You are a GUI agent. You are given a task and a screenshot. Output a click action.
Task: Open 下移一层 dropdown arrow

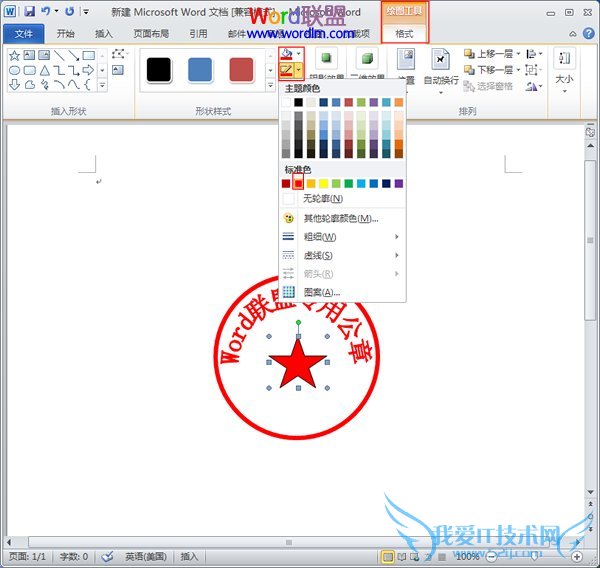click(x=518, y=70)
